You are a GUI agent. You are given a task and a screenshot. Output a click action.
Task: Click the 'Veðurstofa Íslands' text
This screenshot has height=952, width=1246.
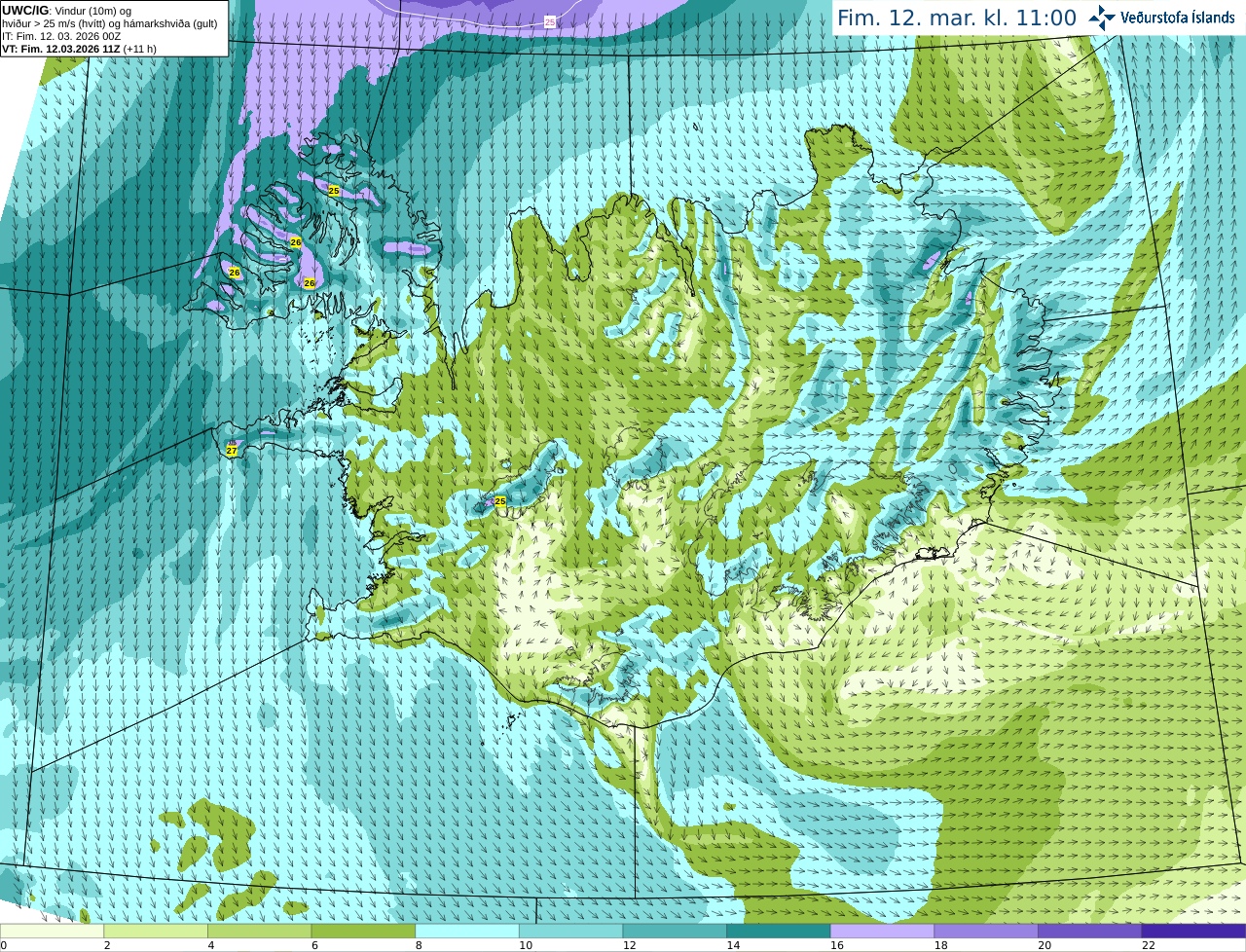coord(1178,18)
